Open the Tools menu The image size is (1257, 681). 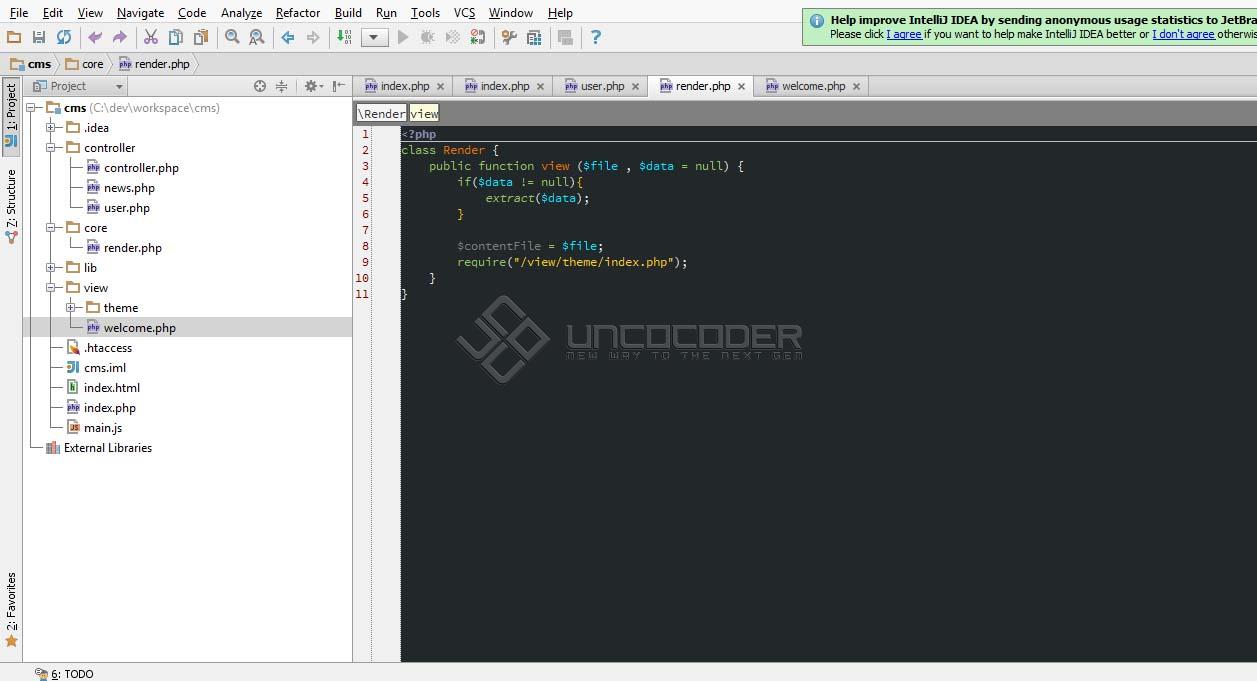[x=425, y=13]
